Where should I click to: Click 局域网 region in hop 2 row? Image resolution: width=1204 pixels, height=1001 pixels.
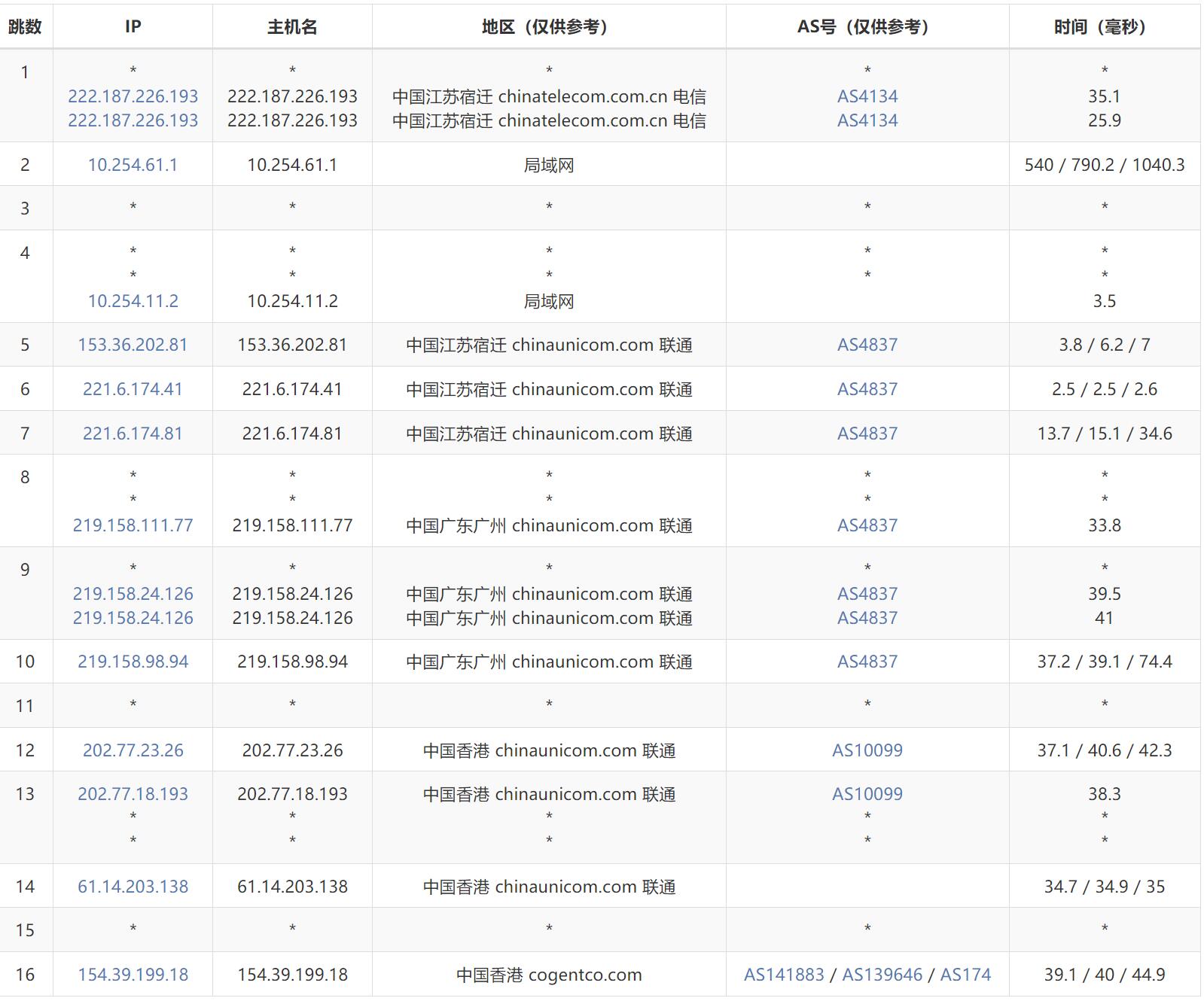point(549,165)
